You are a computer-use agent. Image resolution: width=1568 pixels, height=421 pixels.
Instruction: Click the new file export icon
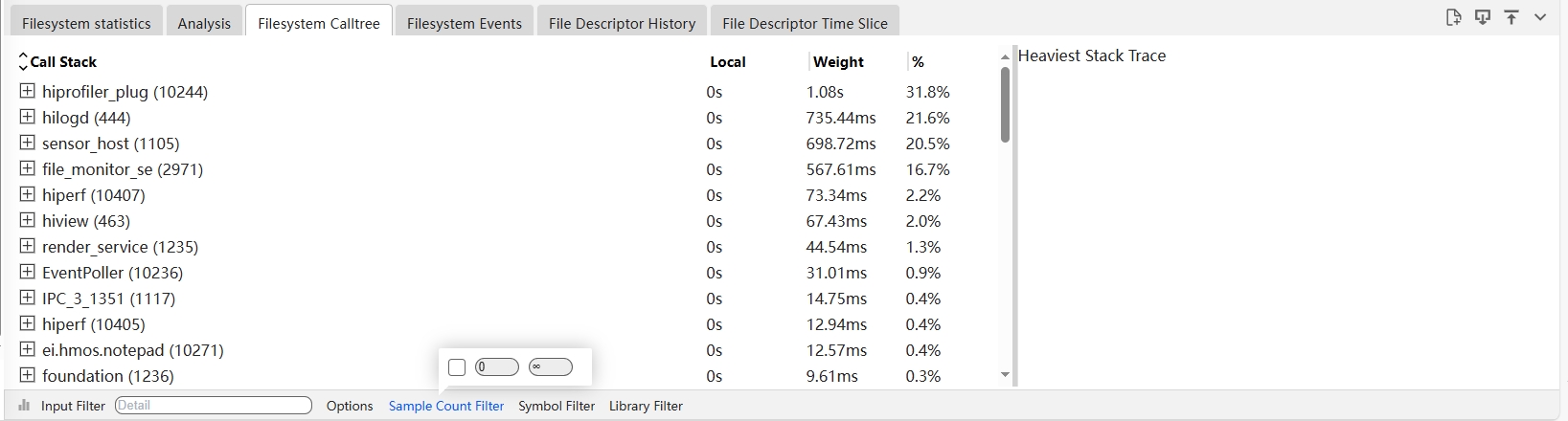pyautogui.click(x=1453, y=17)
